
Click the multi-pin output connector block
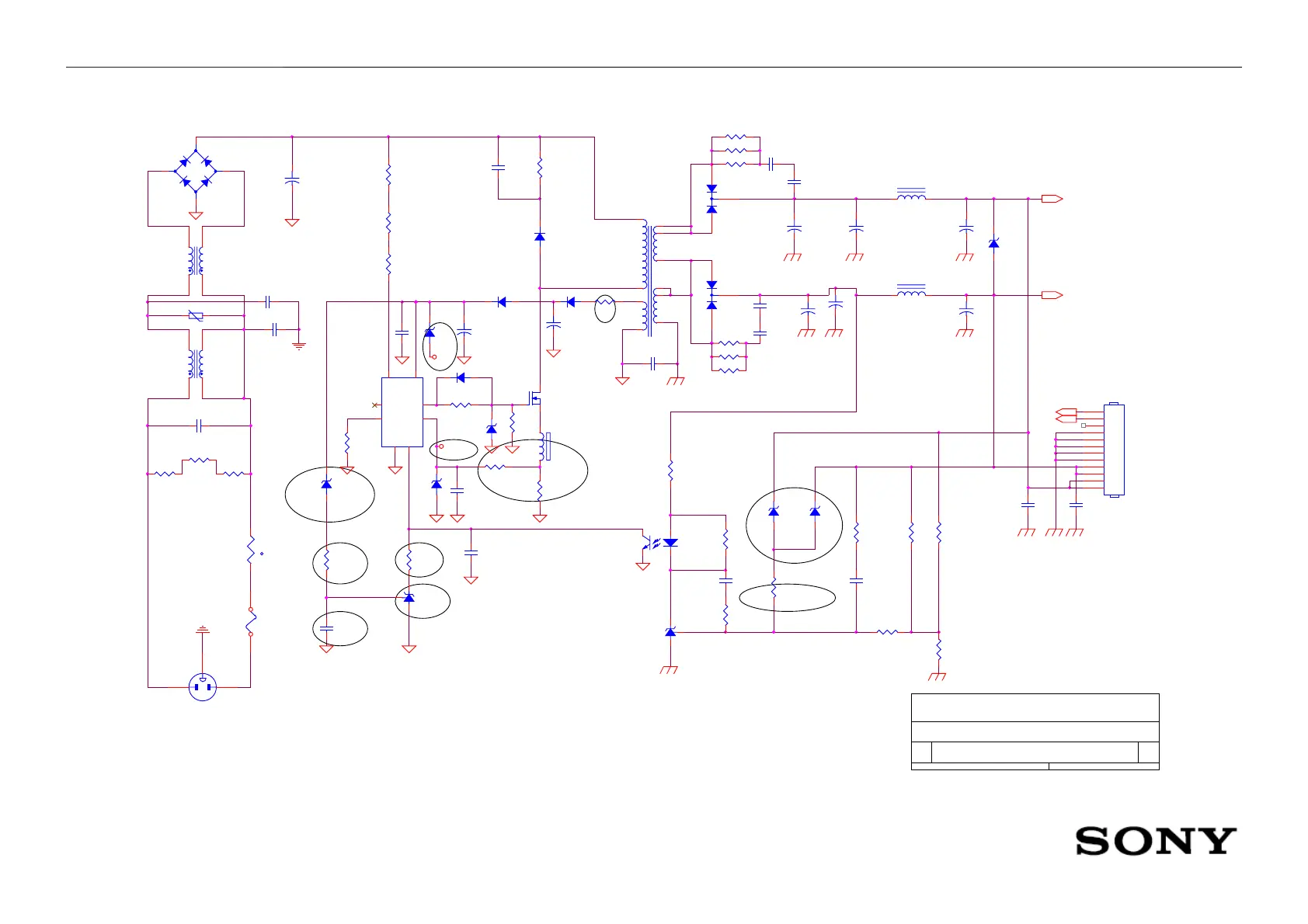(1114, 450)
